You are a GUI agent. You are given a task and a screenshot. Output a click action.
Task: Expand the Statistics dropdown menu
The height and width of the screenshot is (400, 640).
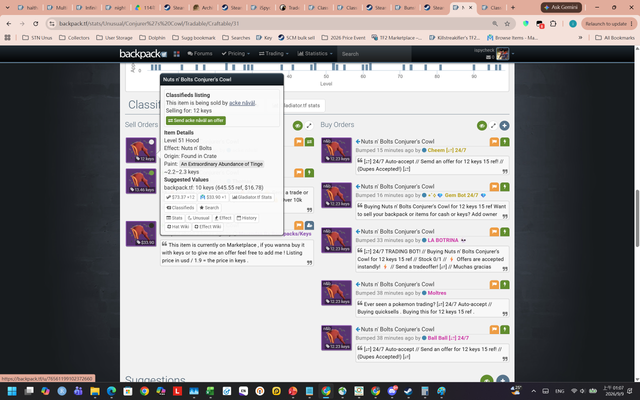[315, 53]
